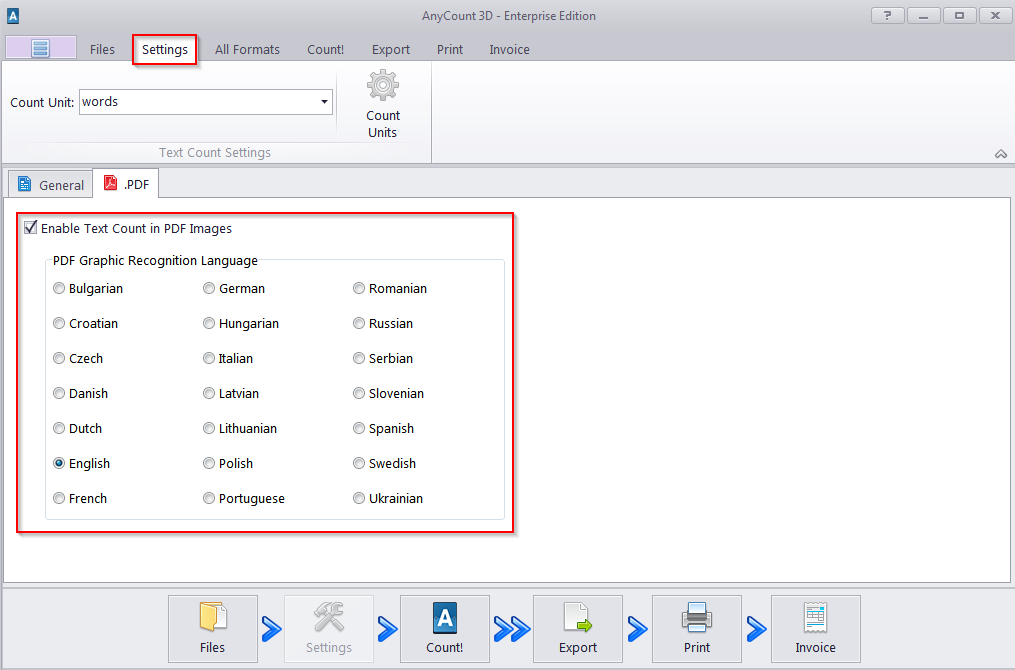Select Portuguese recognition language
The width and height of the screenshot is (1015, 670).
point(244,498)
